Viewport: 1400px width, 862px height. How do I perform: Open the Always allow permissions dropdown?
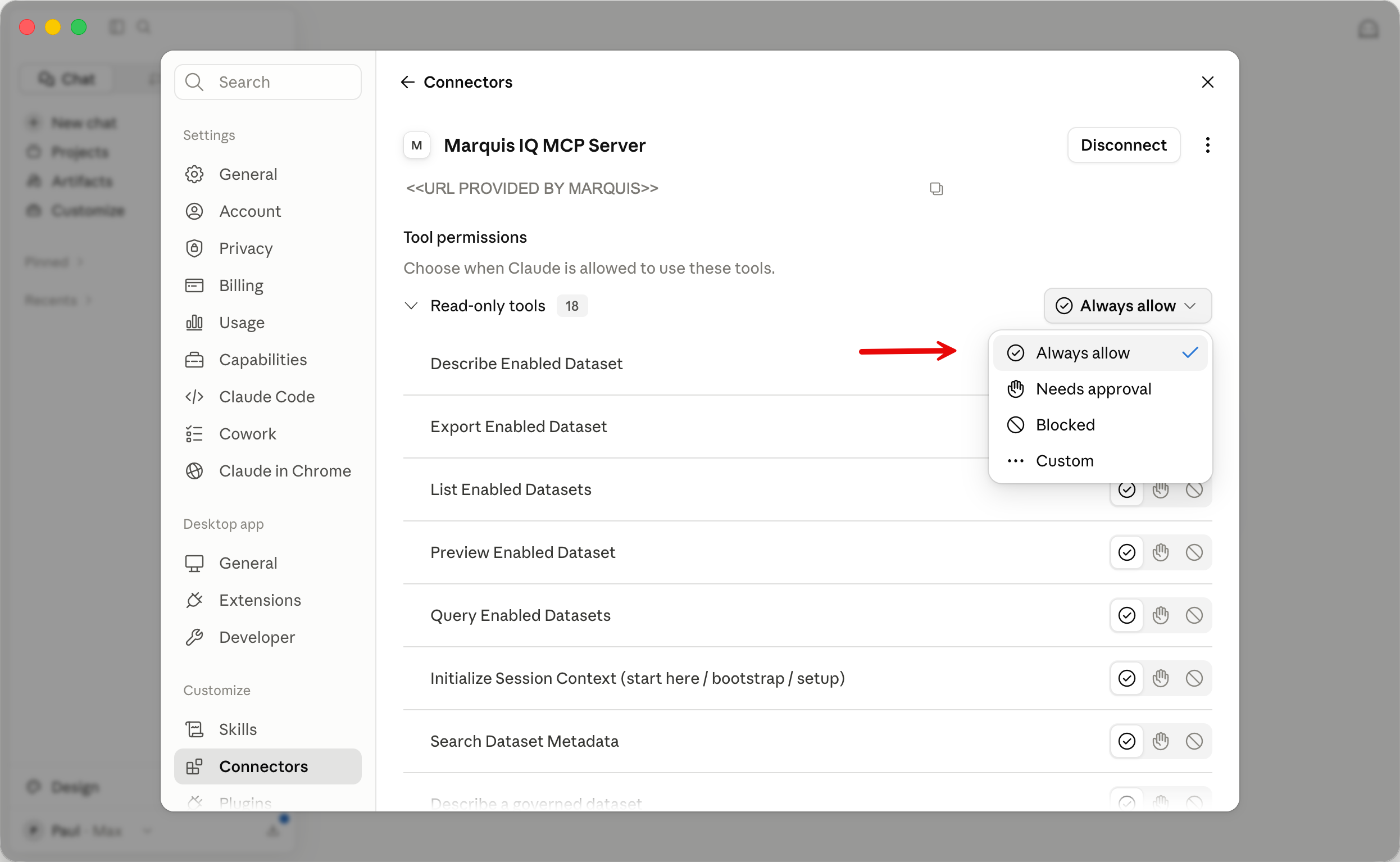click(x=1128, y=306)
